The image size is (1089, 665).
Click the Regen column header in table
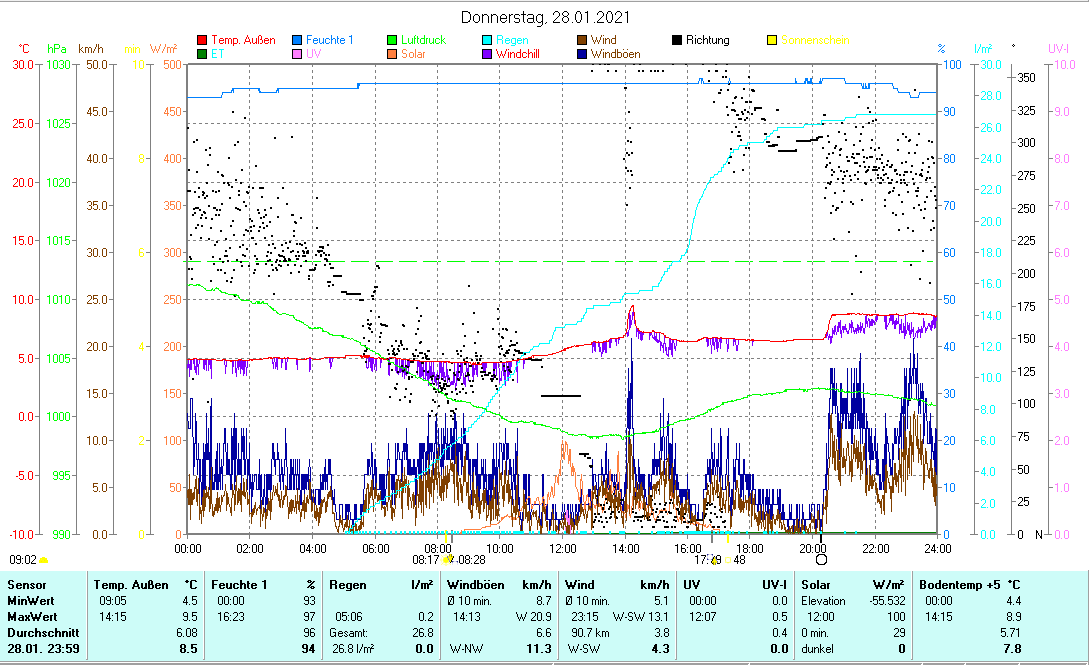[348, 584]
